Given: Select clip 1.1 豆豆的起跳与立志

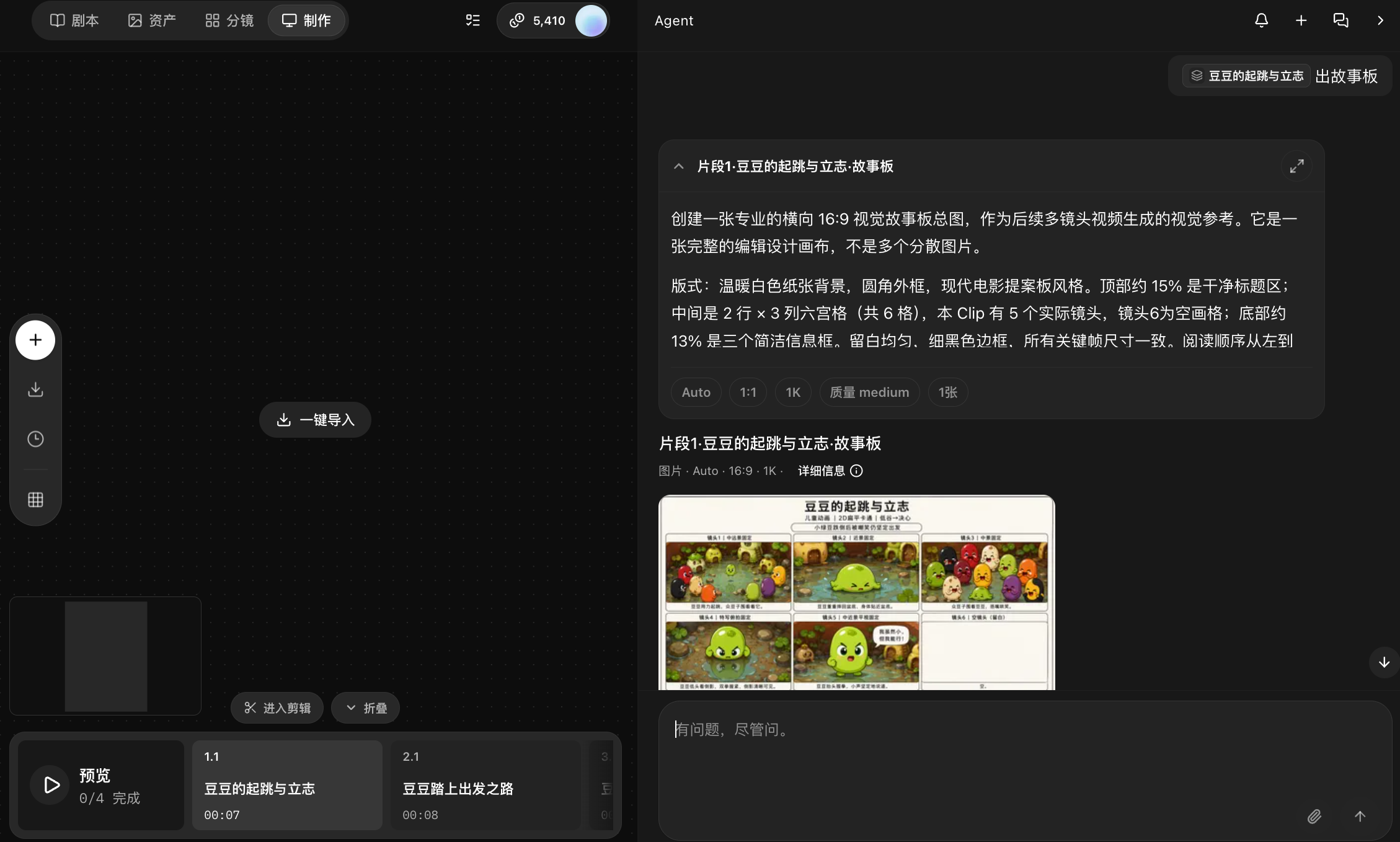Looking at the screenshot, I should tap(287, 785).
